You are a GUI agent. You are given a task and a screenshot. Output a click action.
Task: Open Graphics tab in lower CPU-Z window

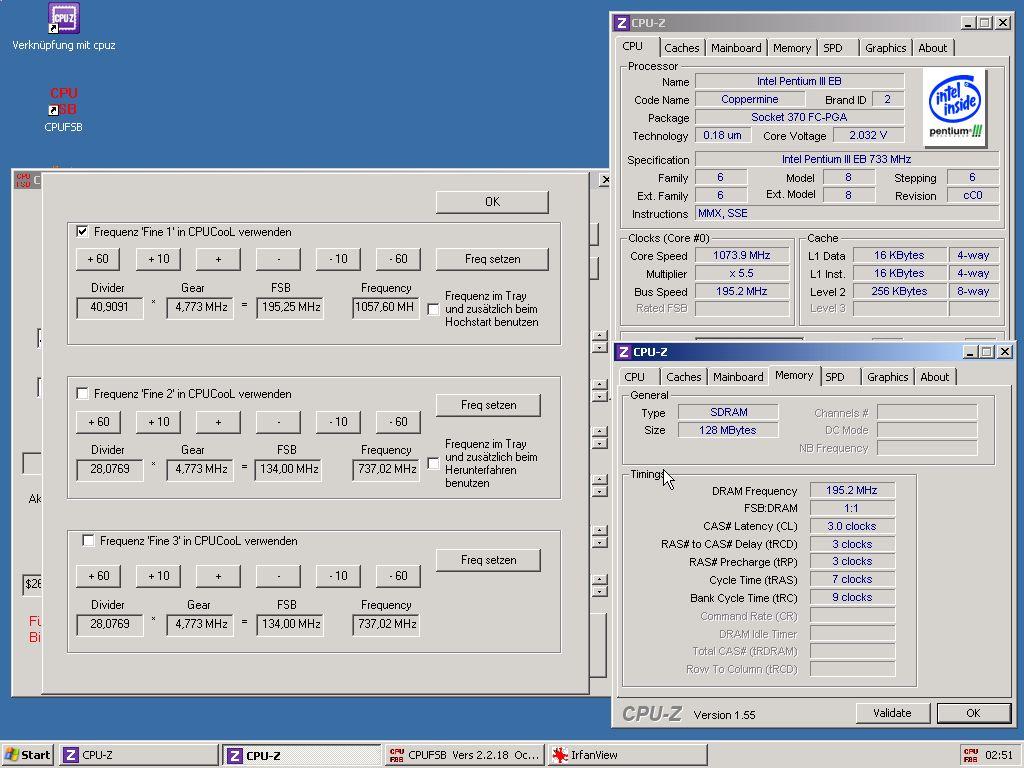[x=887, y=377]
